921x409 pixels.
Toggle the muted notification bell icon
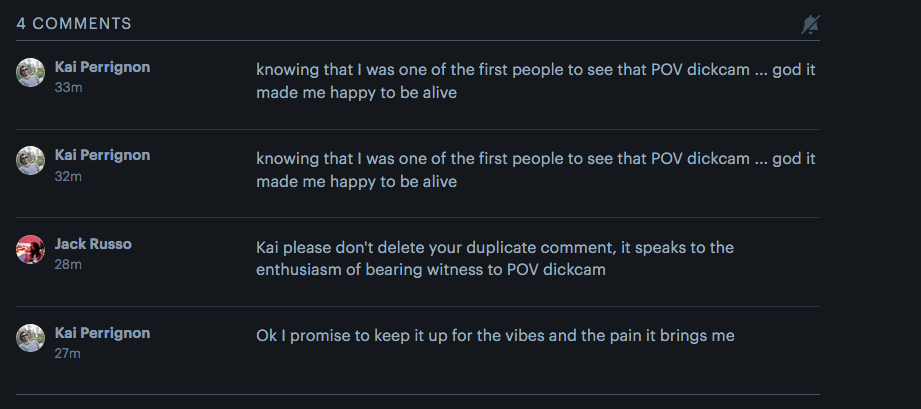[x=810, y=25]
